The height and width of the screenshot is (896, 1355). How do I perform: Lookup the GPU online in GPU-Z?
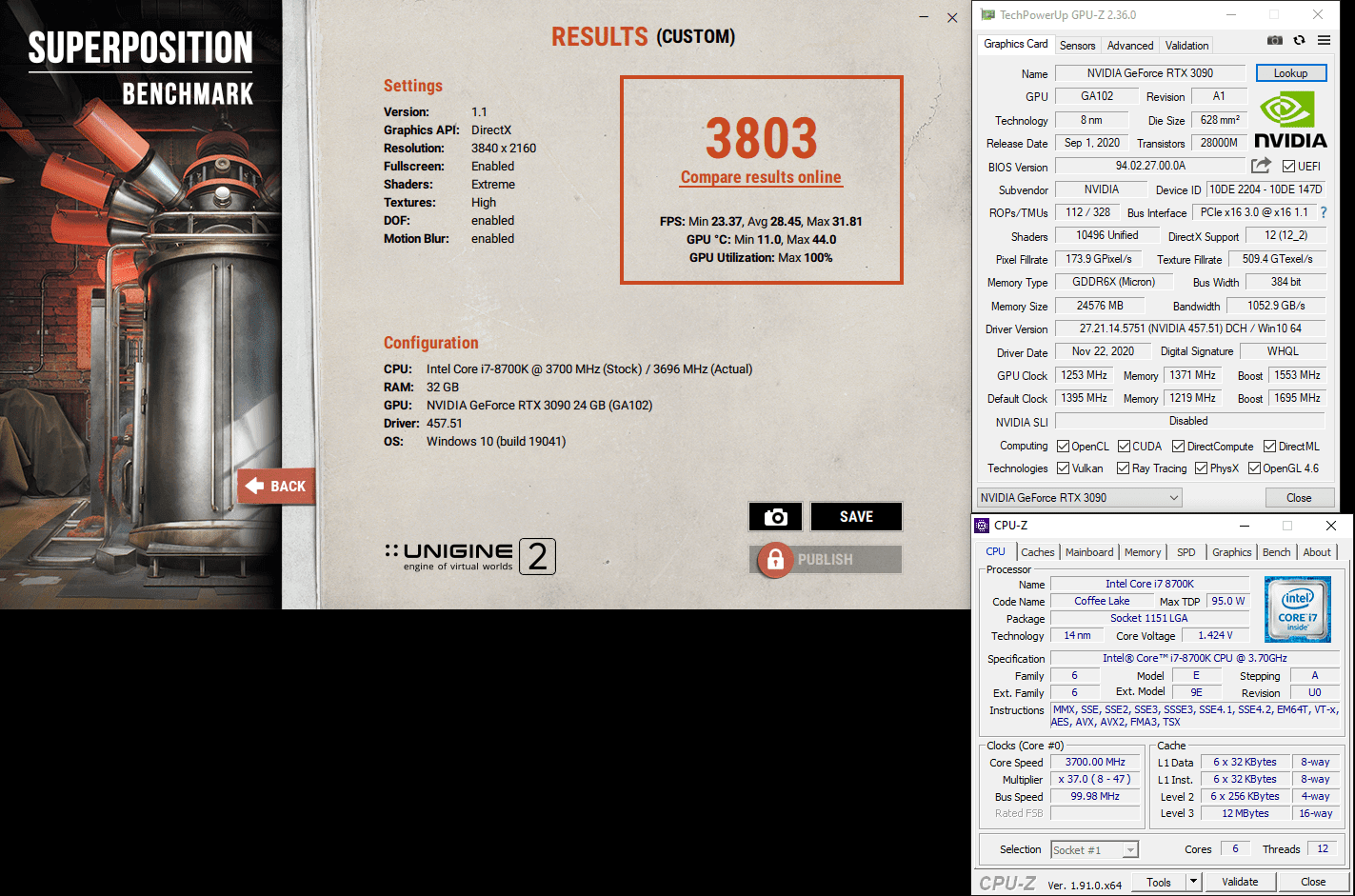pos(1290,73)
